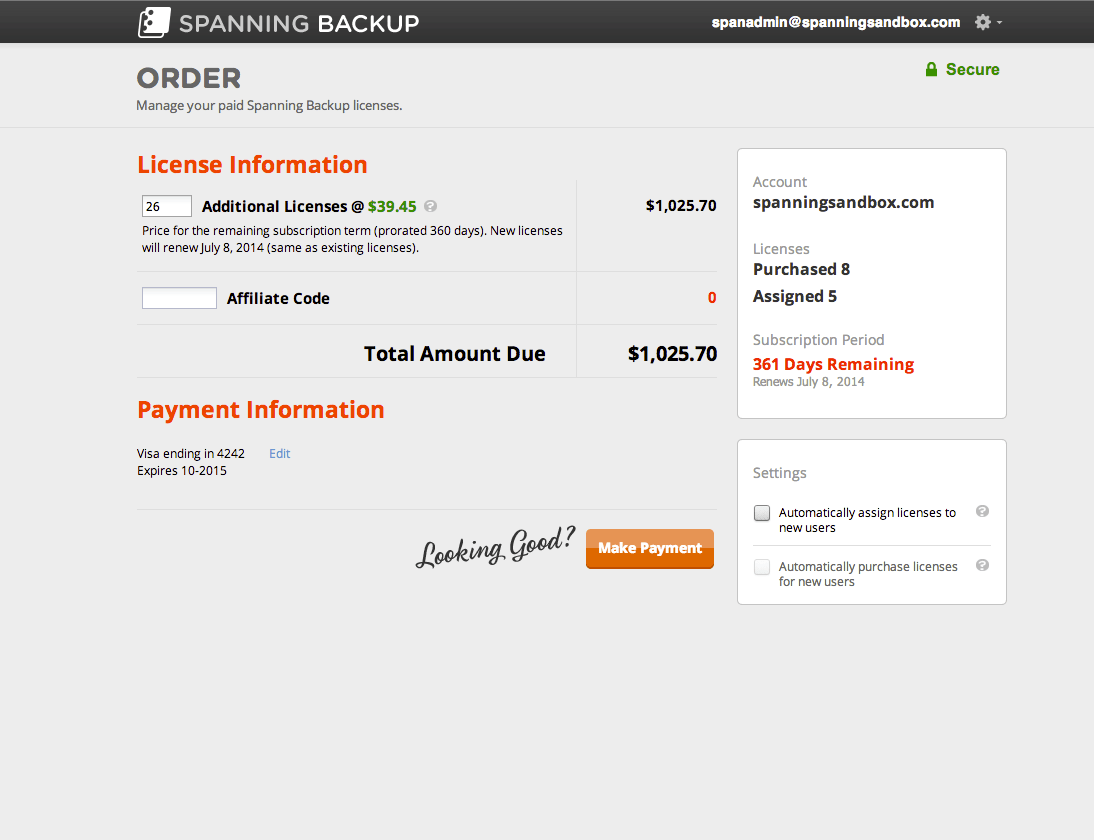The image size is (1094, 840).
Task: Click Visa ending in 4242 text
Action: click(190, 453)
